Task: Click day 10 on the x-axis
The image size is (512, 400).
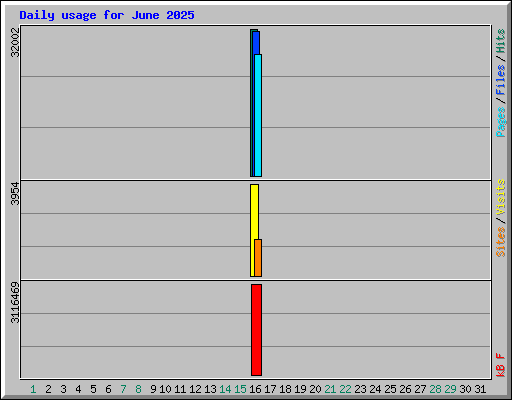Action: (x=165, y=389)
